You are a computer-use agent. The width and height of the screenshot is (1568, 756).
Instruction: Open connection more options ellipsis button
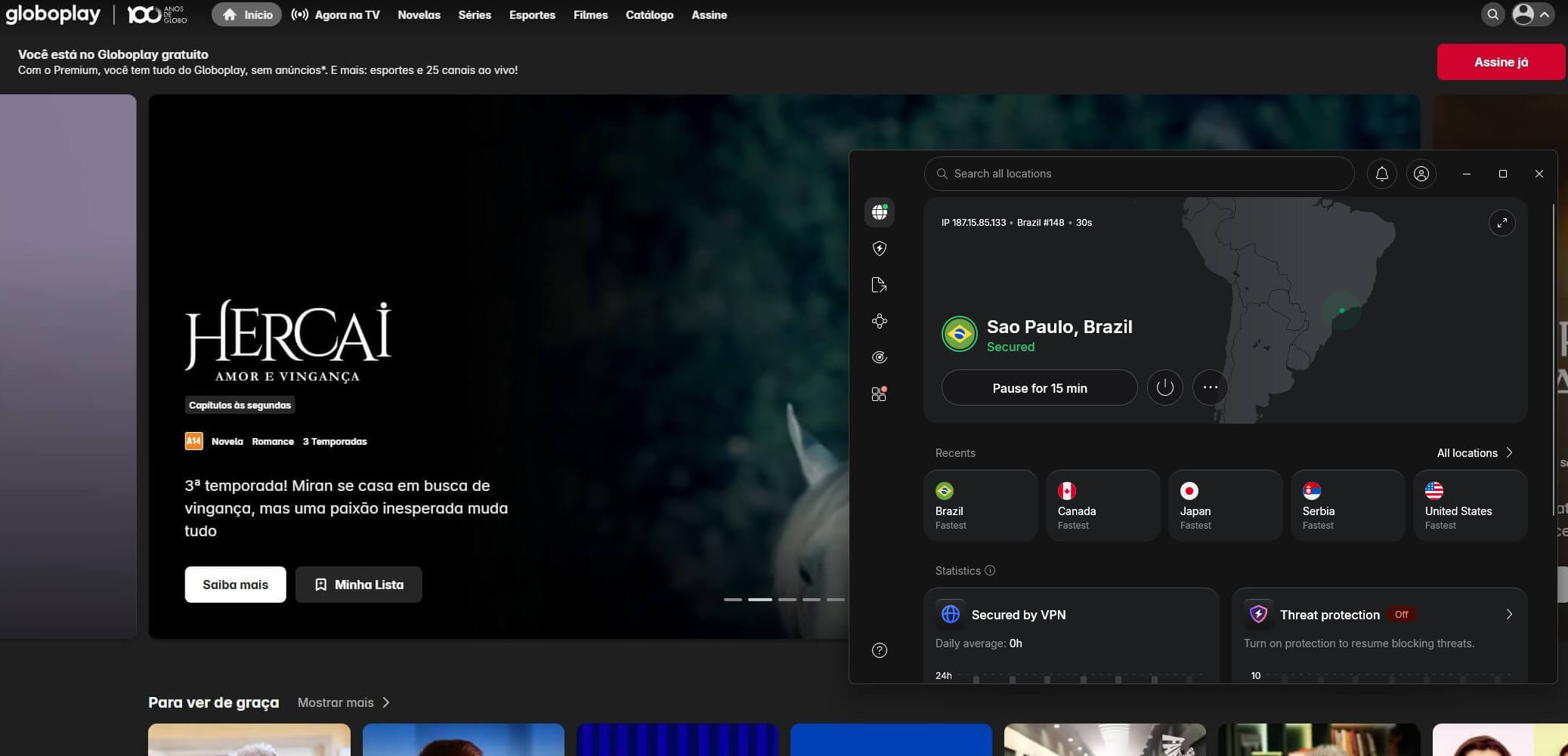1210,387
